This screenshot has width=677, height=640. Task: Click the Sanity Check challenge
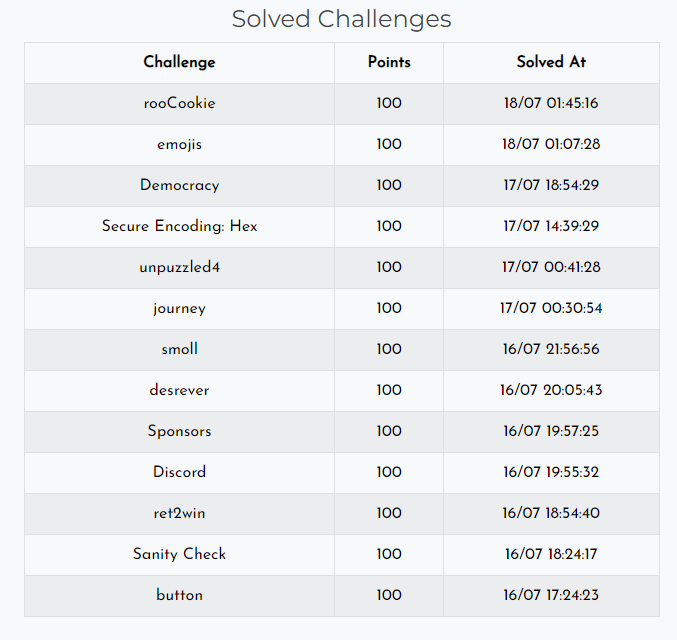pyautogui.click(x=179, y=554)
